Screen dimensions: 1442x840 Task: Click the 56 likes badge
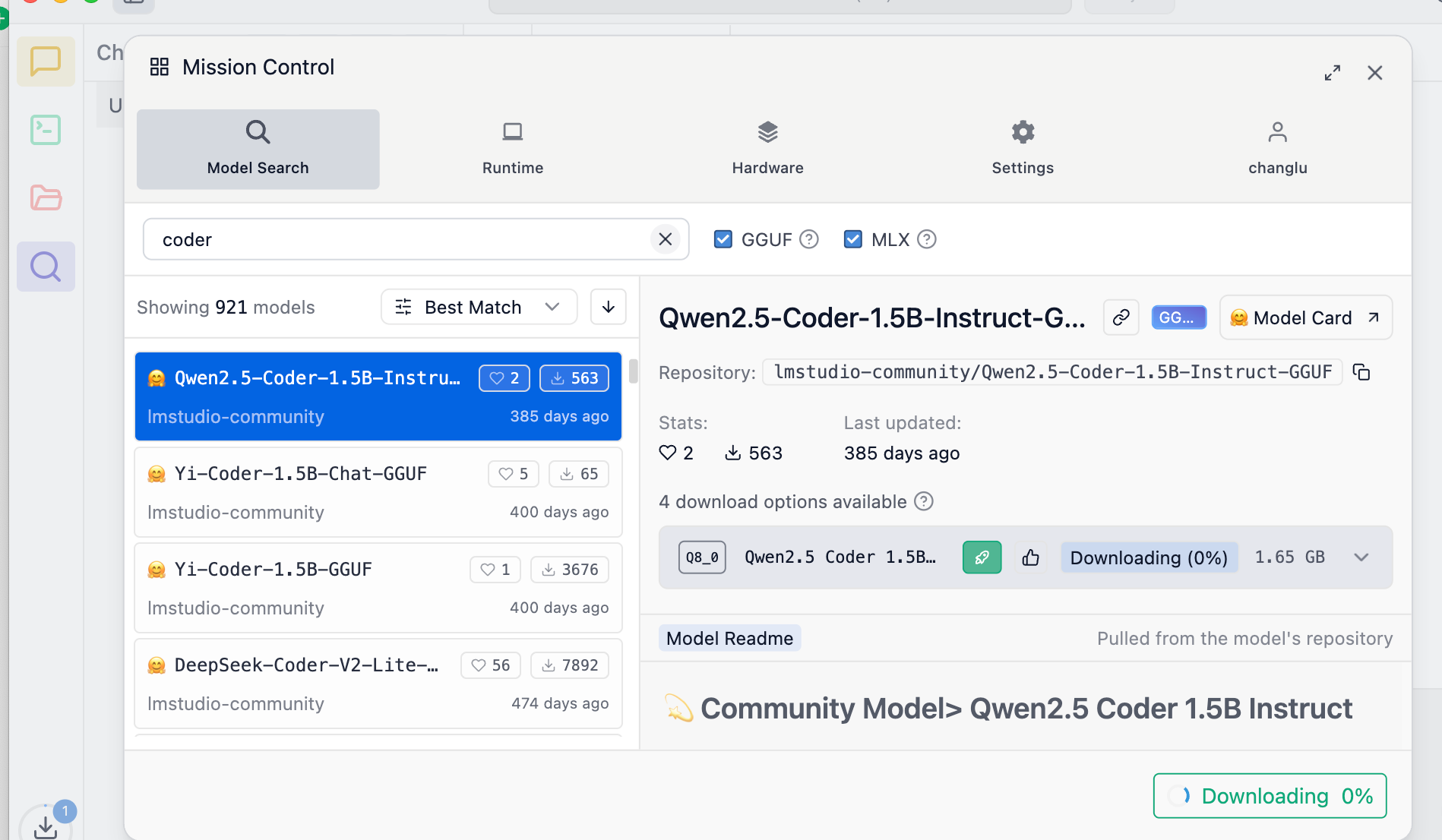point(491,665)
